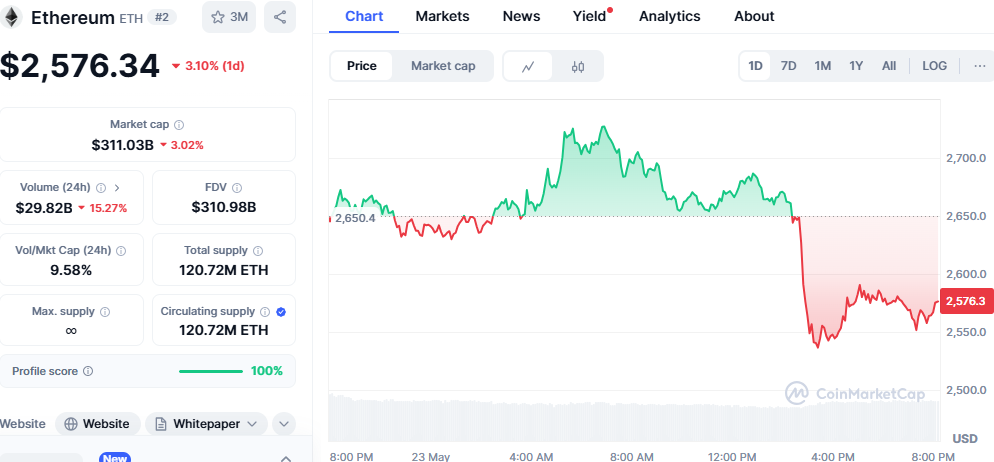The width and height of the screenshot is (994, 462).
Task: Click the Ethereum logo icon
Action: coord(11,17)
